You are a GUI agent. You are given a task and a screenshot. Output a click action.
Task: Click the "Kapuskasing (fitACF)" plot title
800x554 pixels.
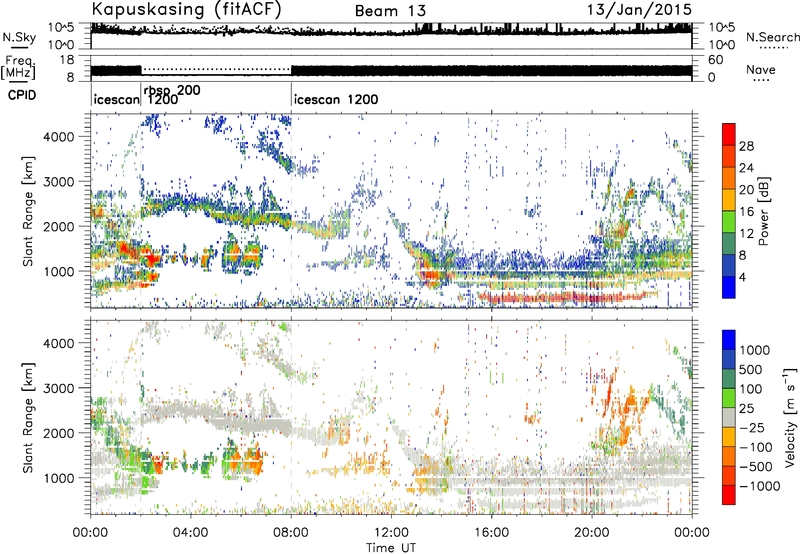pyautogui.click(x=186, y=10)
